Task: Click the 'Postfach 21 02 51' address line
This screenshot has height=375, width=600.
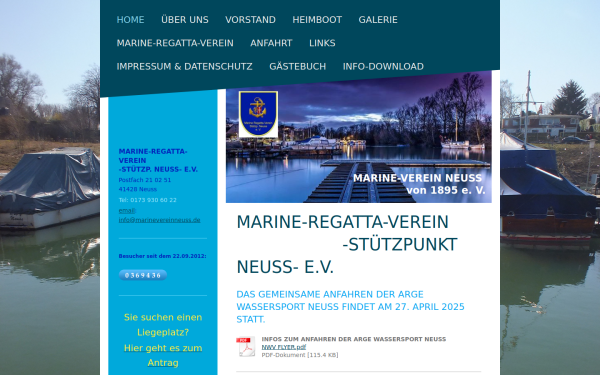Action: 145,180
